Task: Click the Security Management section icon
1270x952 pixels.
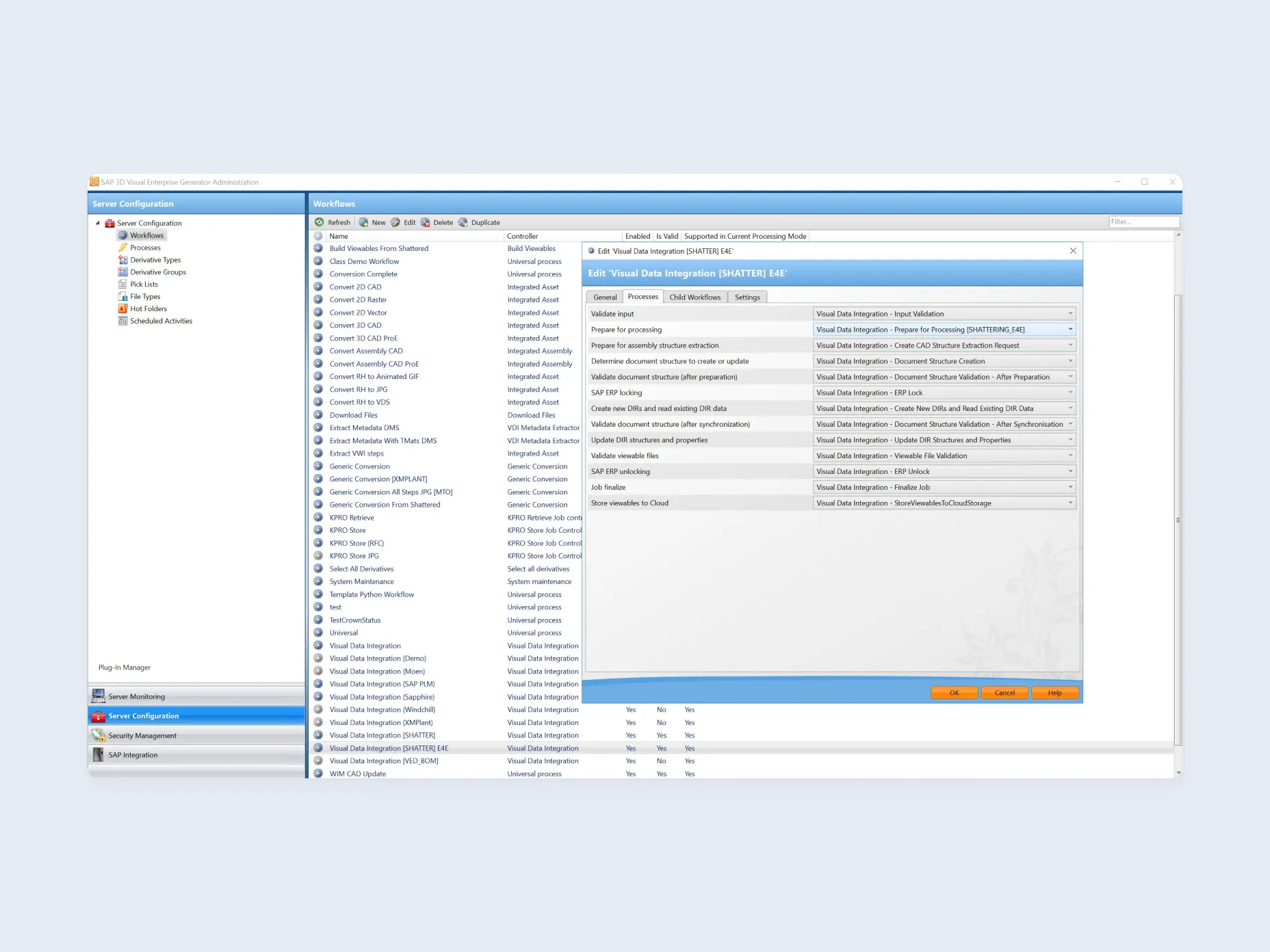Action: pos(99,735)
